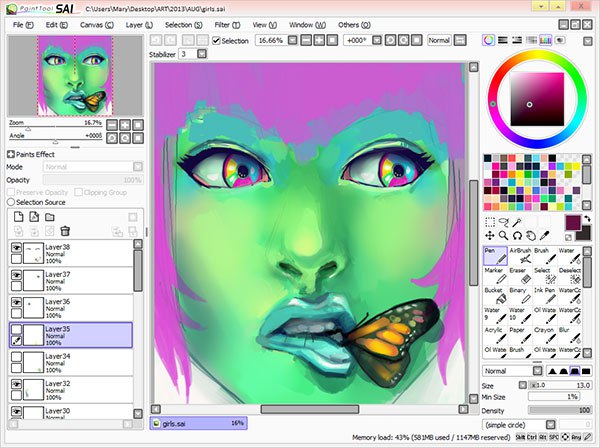
Task: Select the Pen brush tool
Action: click(495, 256)
